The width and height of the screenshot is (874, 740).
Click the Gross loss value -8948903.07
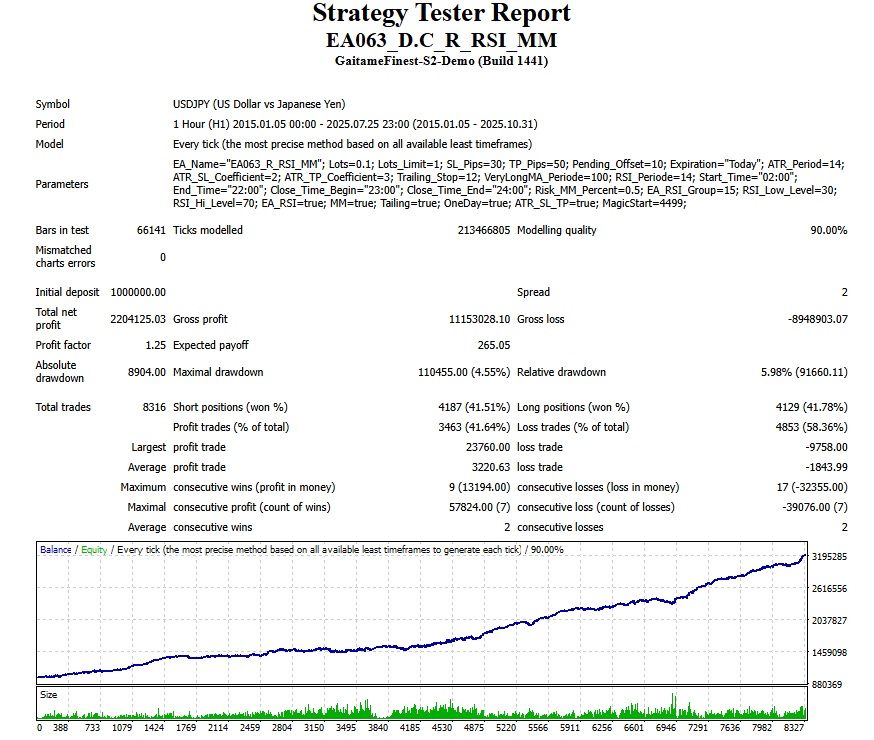click(817, 319)
